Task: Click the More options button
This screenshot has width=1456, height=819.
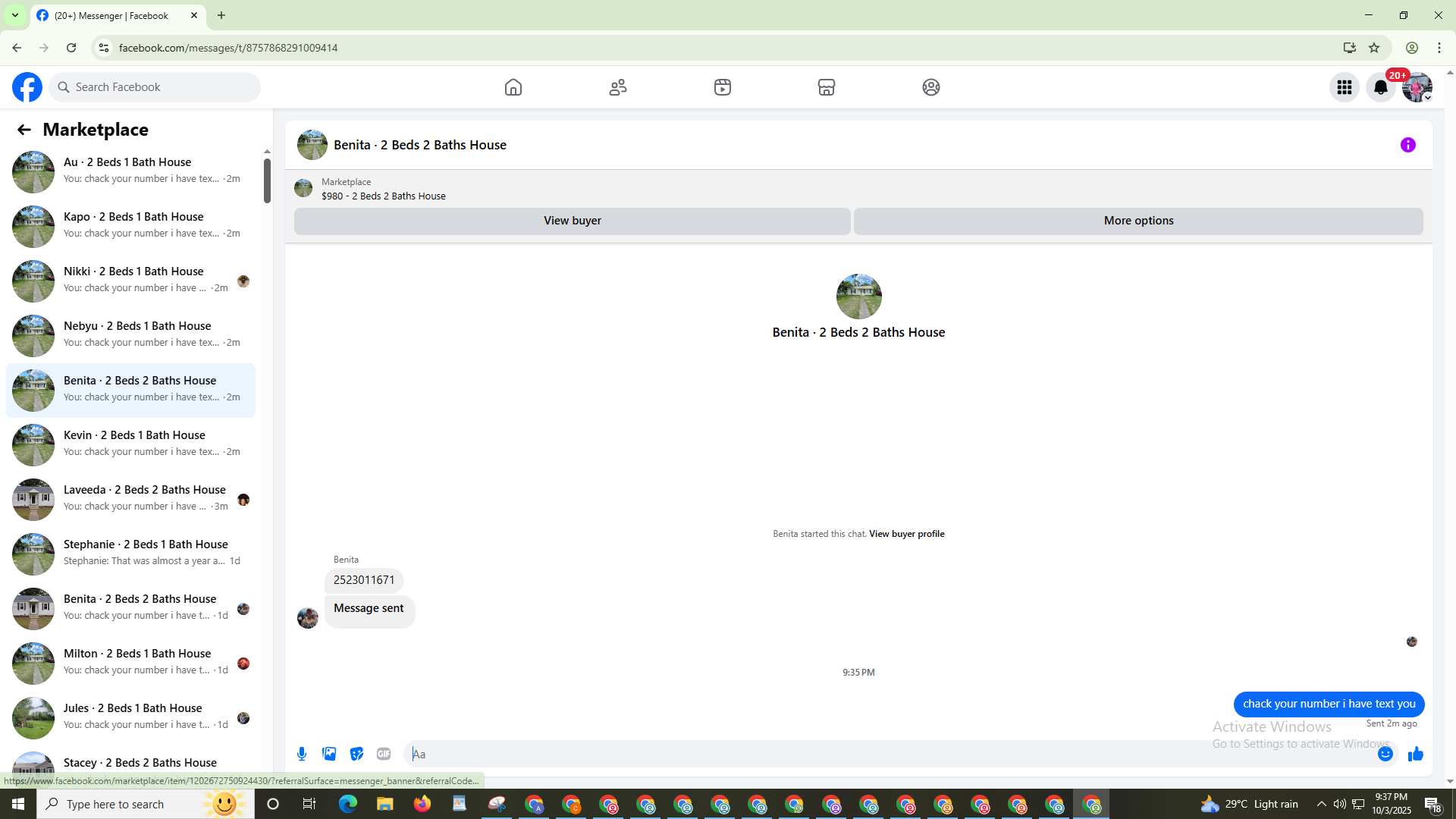Action: click(x=1138, y=221)
